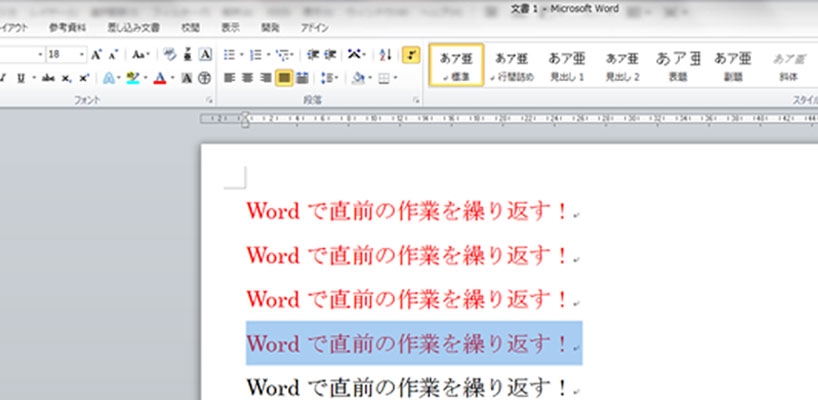
Task: Open the font name dropdown arrow
Action: click(x=41, y=54)
